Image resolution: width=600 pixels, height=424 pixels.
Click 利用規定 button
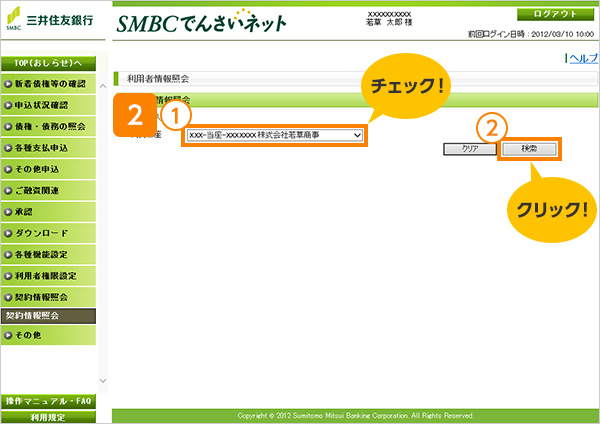[x=48, y=417]
